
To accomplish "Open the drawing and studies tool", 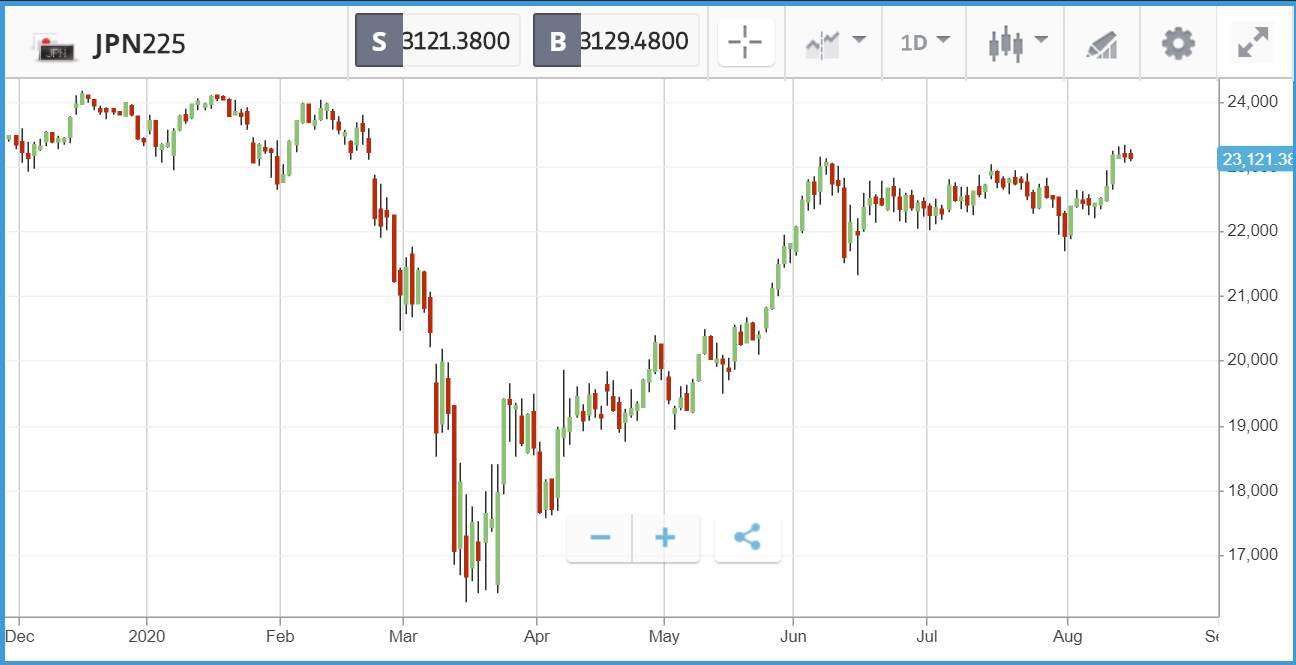I will click(x=1102, y=44).
